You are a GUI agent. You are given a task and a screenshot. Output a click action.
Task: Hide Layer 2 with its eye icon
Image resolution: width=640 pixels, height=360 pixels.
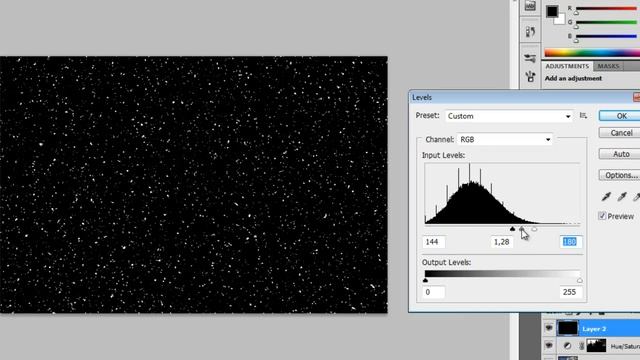click(549, 328)
